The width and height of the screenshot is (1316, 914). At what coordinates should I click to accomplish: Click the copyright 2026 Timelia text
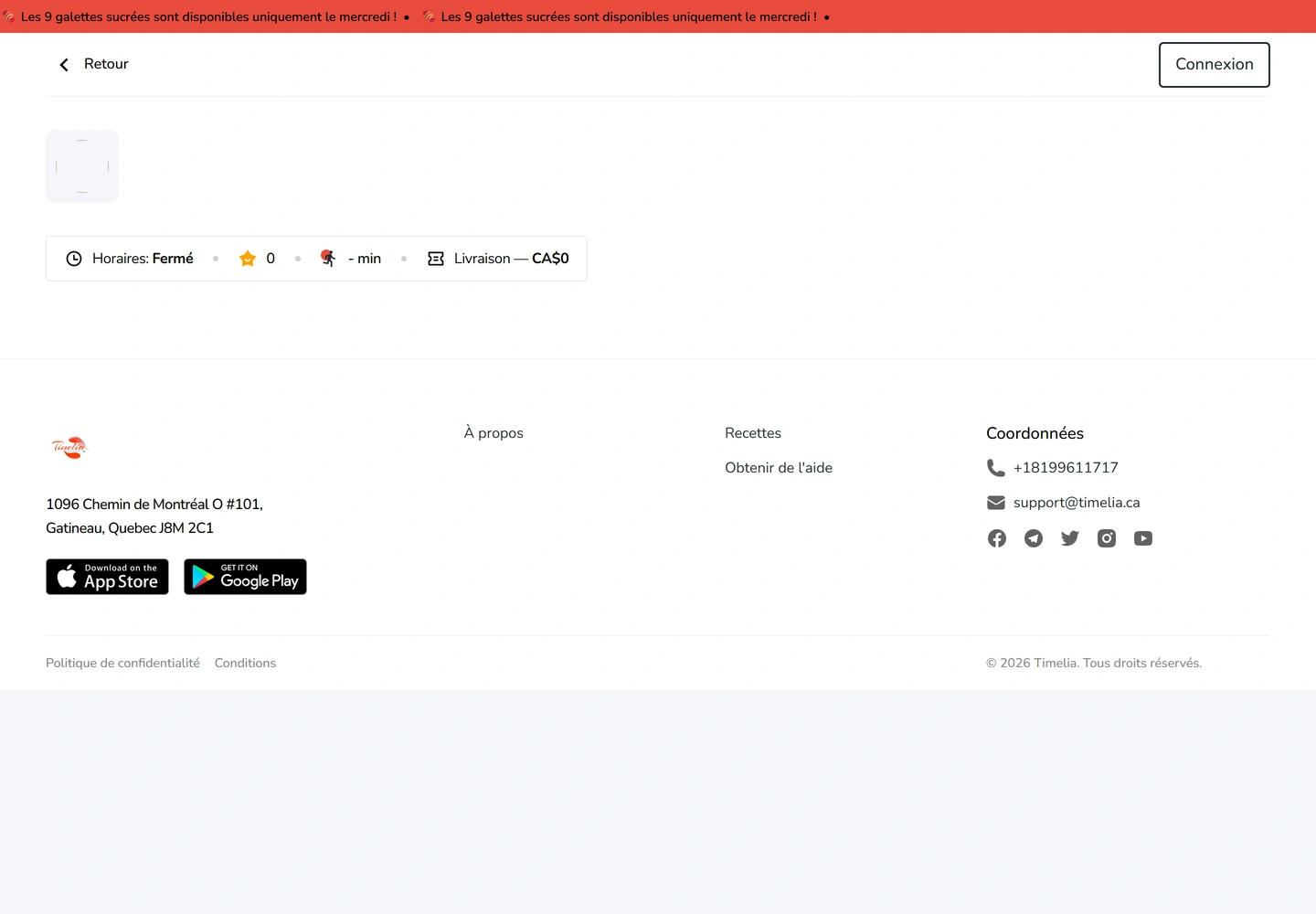[1094, 664]
